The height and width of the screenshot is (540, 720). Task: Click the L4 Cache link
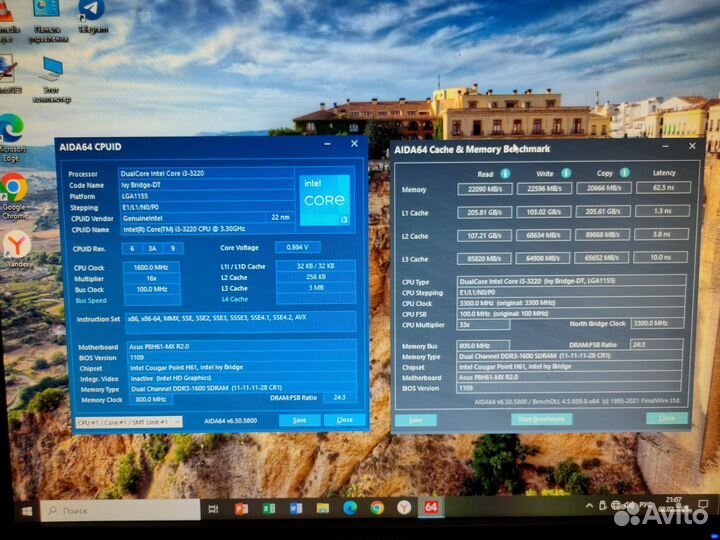[234, 299]
